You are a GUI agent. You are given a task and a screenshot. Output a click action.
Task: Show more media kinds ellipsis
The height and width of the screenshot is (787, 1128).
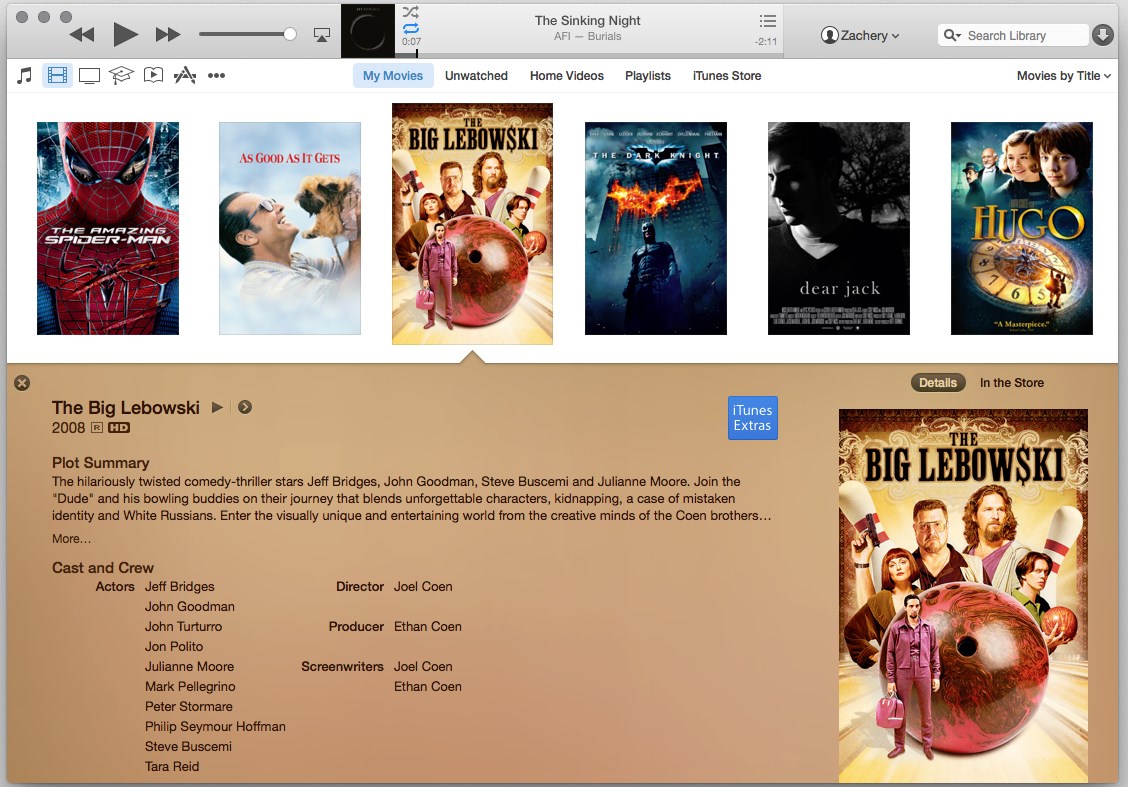coord(217,76)
